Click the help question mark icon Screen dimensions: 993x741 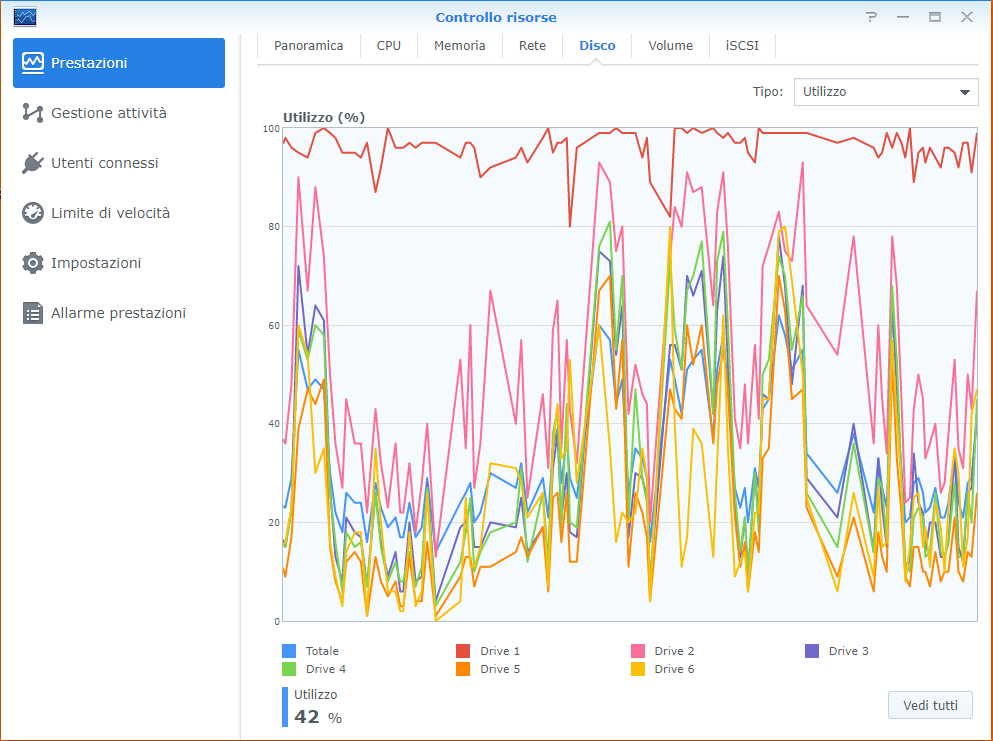[x=872, y=17]
